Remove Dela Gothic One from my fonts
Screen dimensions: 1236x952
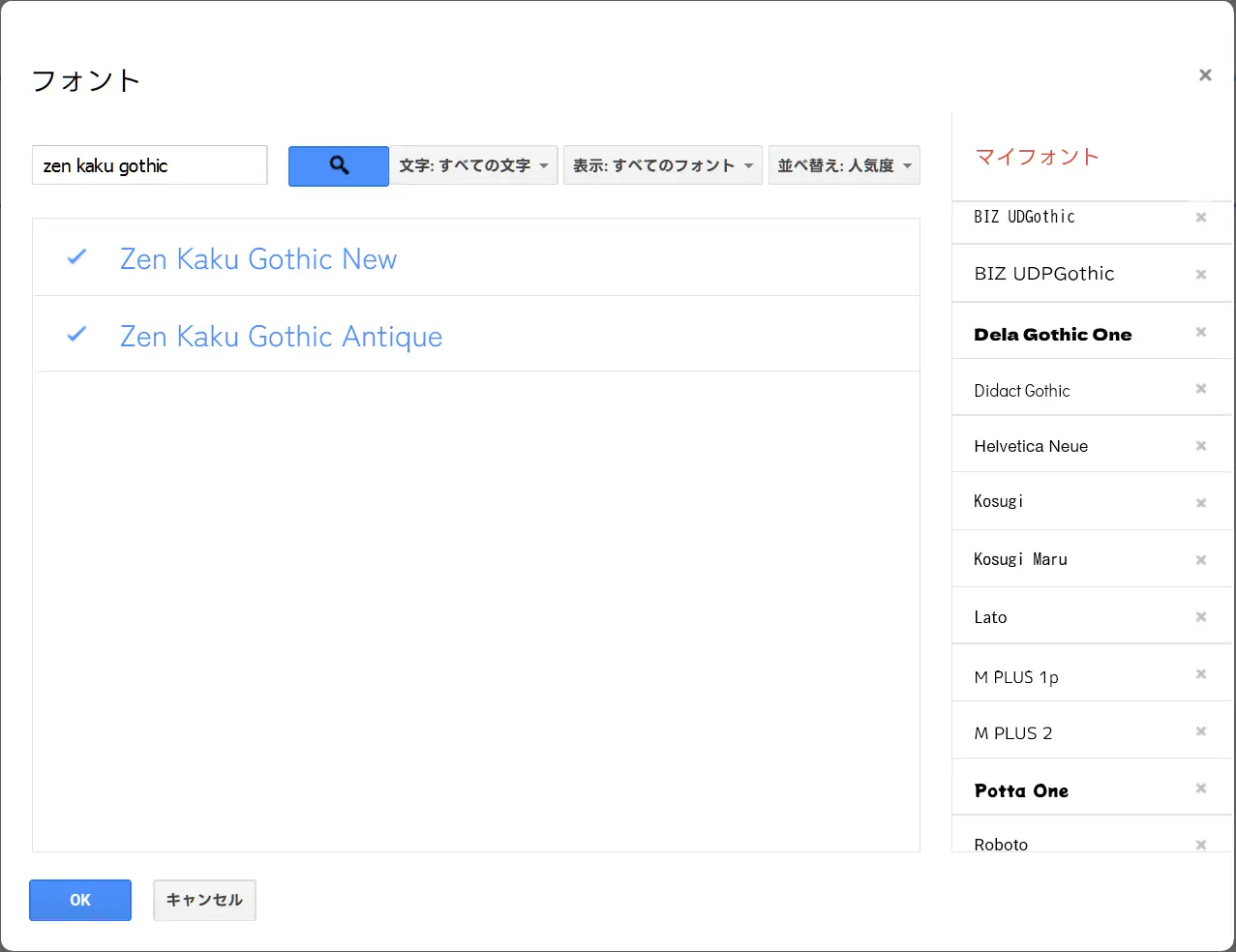click(x=1200, y=333)
